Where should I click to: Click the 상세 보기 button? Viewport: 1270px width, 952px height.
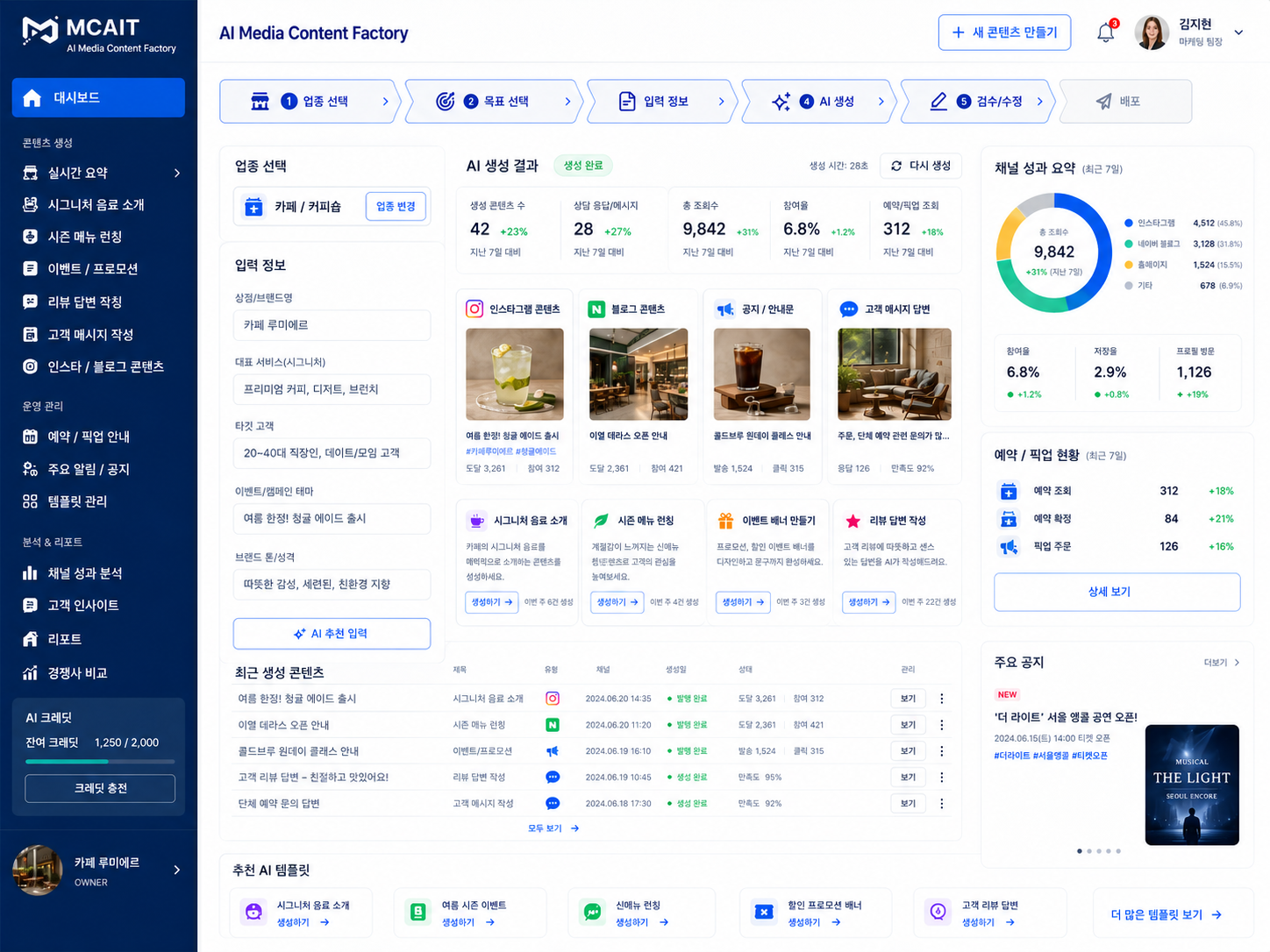tap(1117, 592)
